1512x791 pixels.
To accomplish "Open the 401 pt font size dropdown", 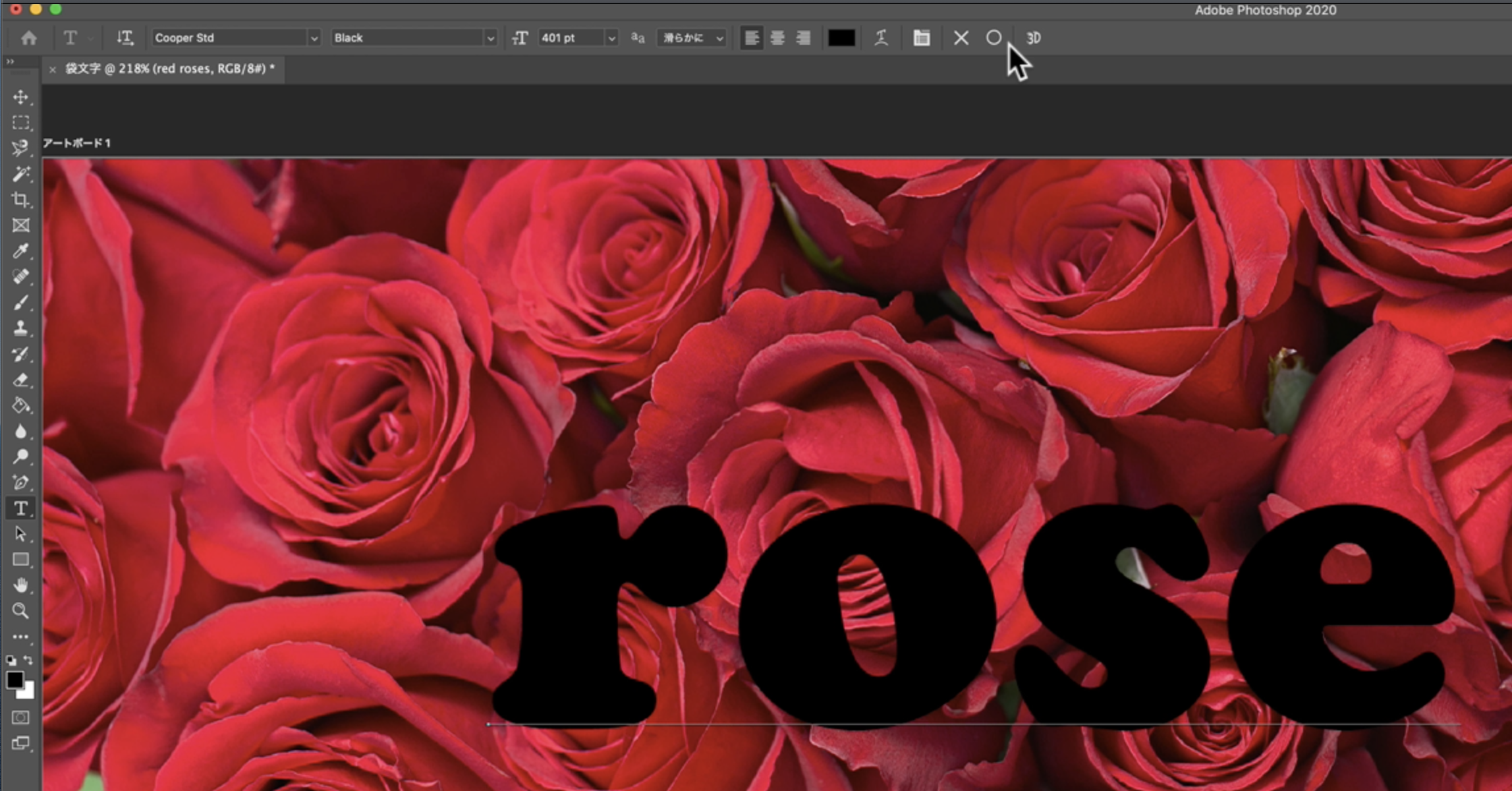I will [611, 38].
